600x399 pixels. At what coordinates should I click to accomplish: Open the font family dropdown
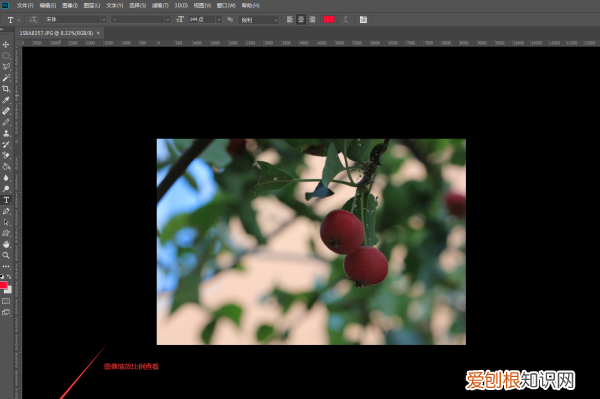pyautogui.click(x=76, y=20)
